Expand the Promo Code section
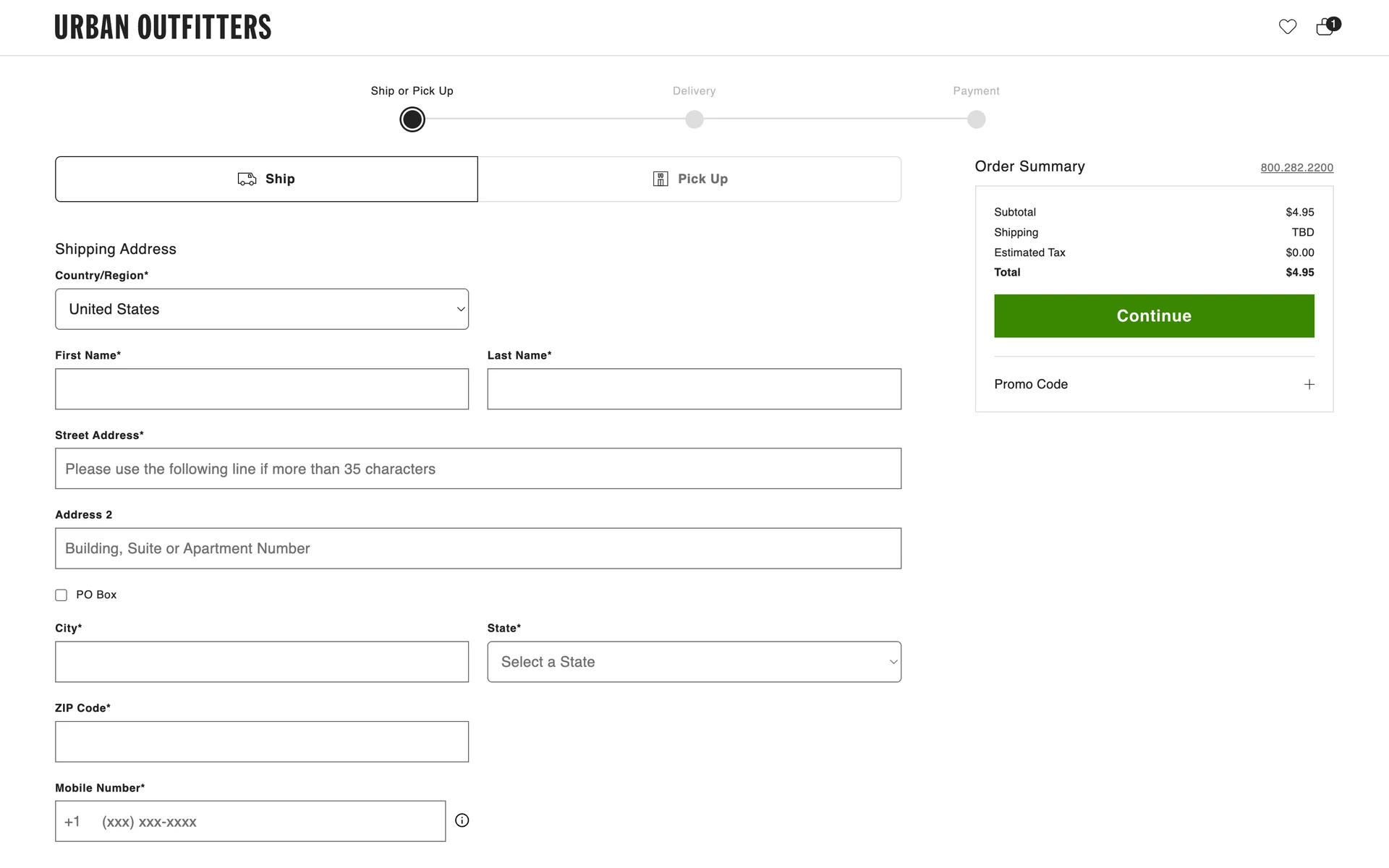This screenshot has width=1389, height=868. click(1031, 384)
